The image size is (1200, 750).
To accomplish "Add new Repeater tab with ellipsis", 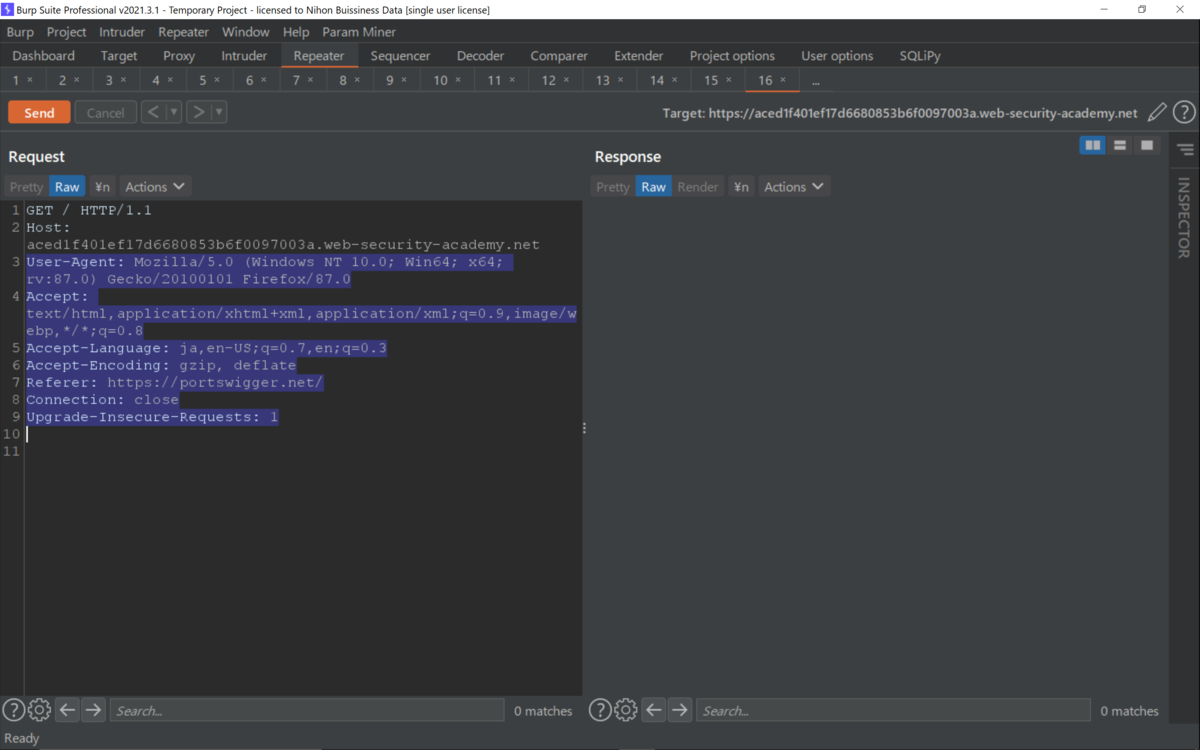I will (816, 80).
